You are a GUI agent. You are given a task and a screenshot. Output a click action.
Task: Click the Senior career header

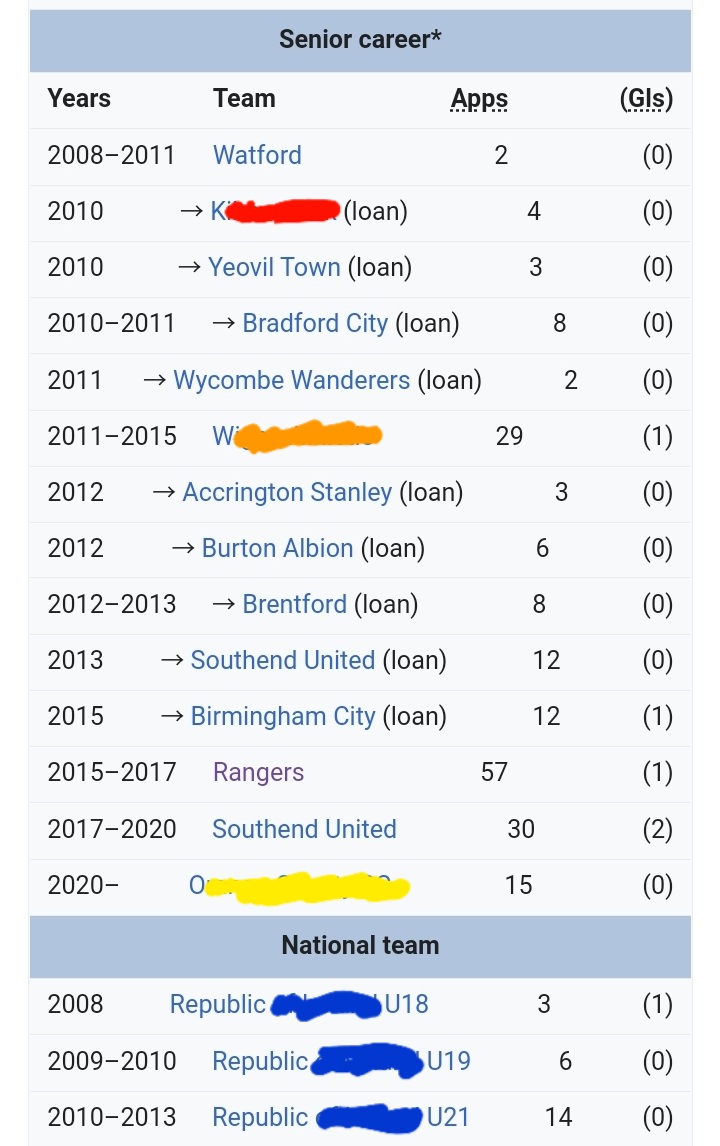[360, 40]
